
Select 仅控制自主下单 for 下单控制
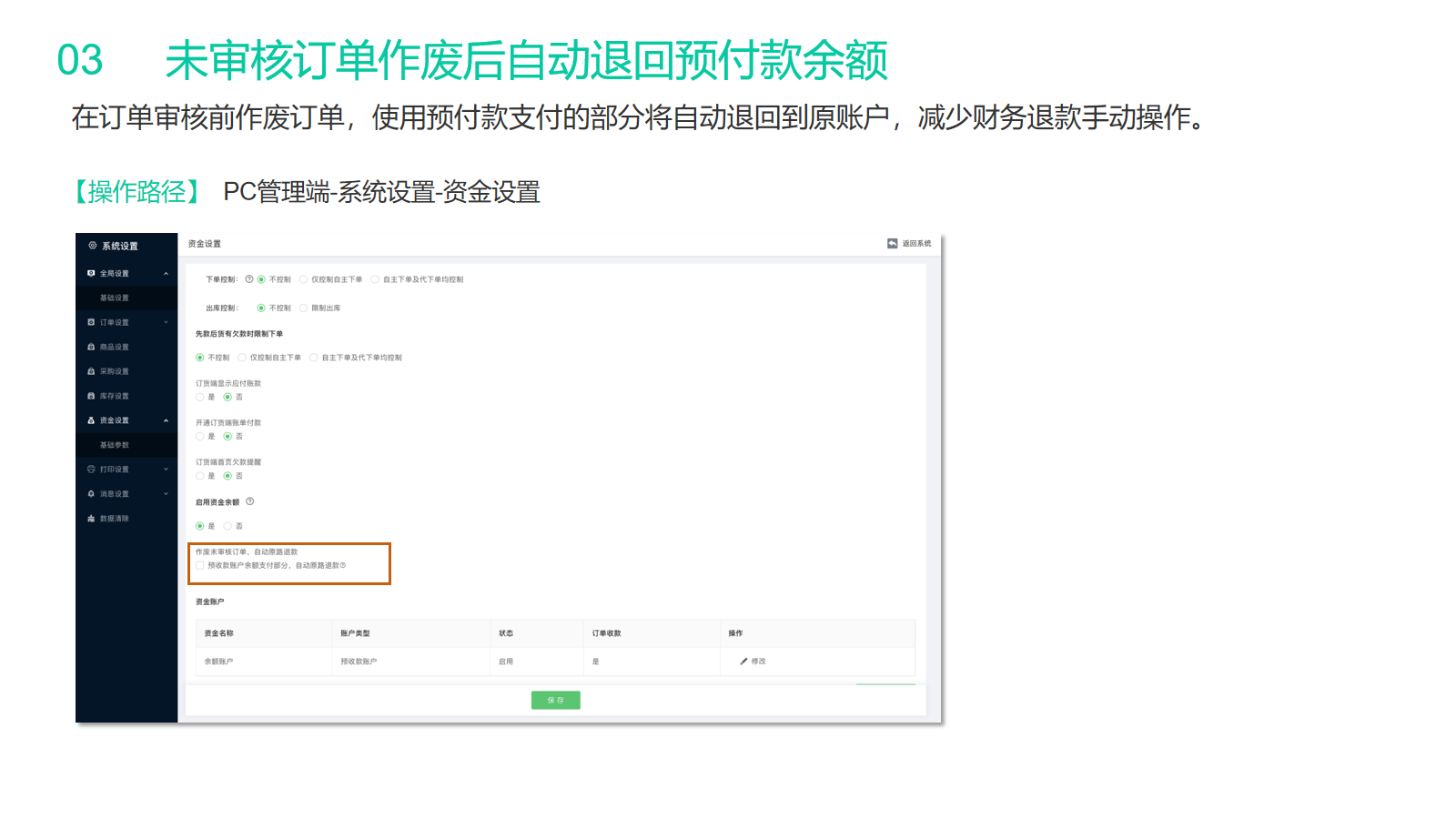click(x=304, y=279)
